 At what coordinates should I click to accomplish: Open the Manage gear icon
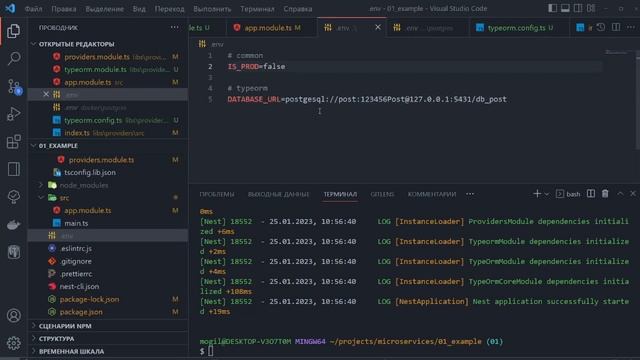(13, 343)
